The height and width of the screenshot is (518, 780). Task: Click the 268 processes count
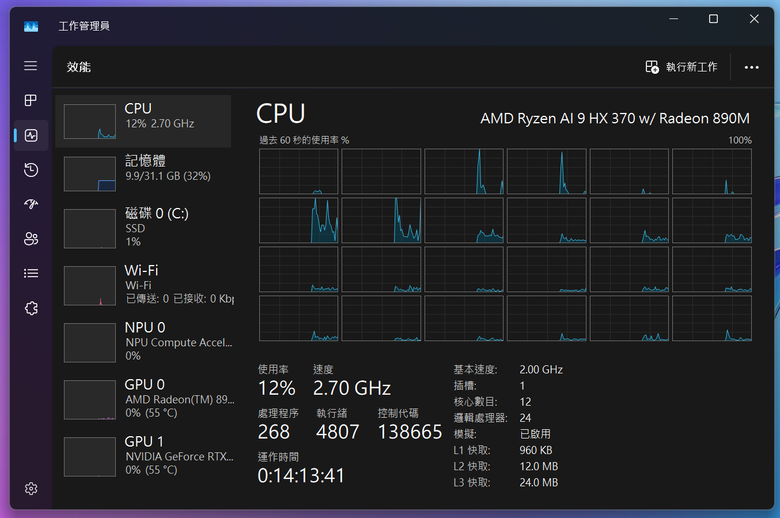[274, 431]
